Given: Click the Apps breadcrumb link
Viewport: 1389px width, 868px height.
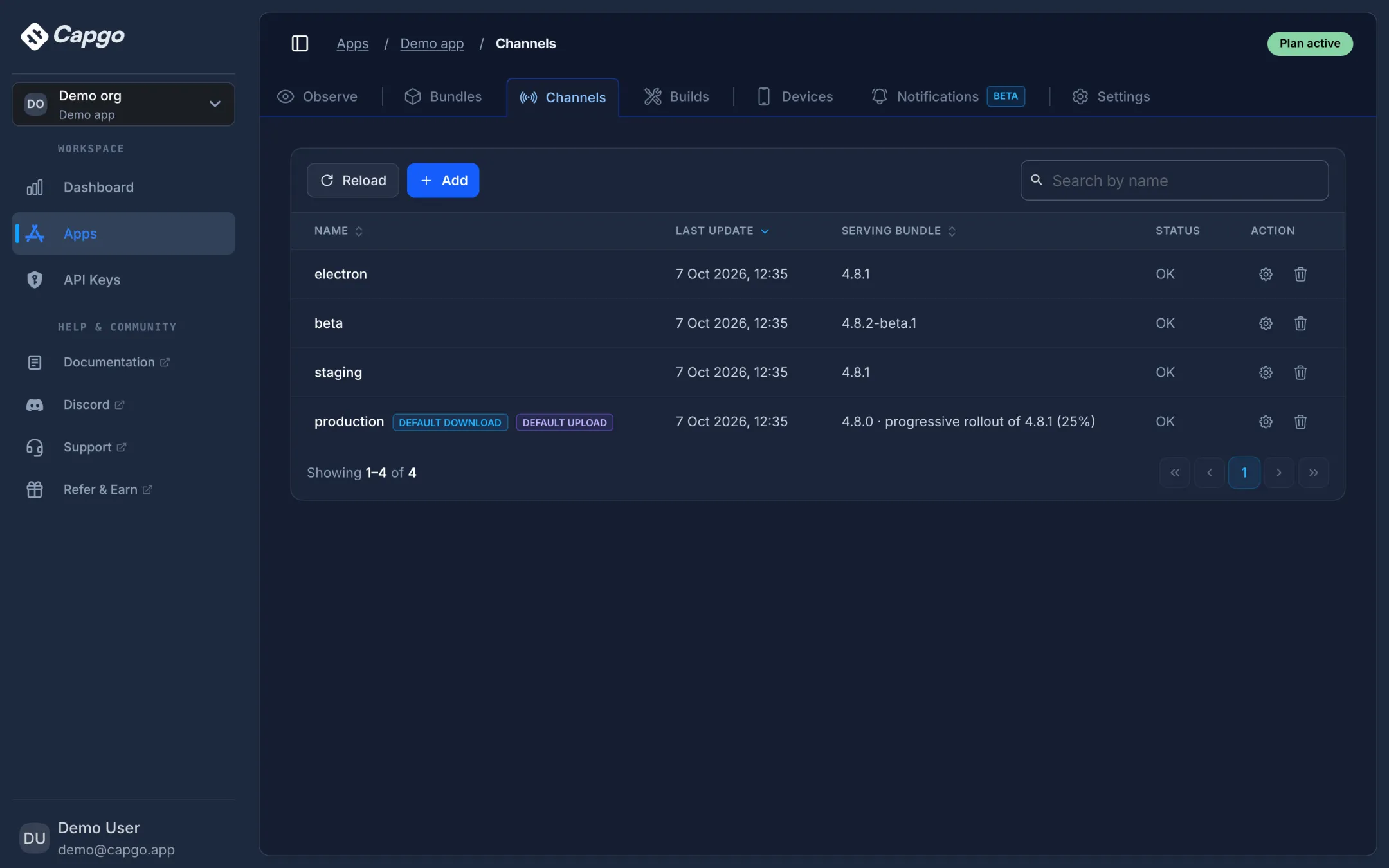Looking at the screenshot, I should pos(352,44).
